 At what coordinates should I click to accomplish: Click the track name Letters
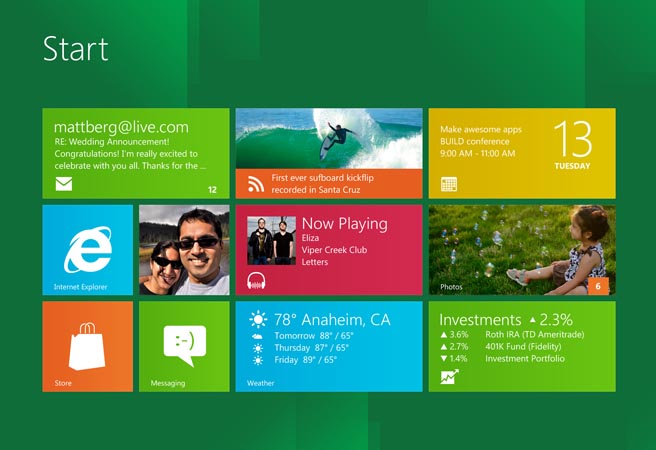(315, 262)
